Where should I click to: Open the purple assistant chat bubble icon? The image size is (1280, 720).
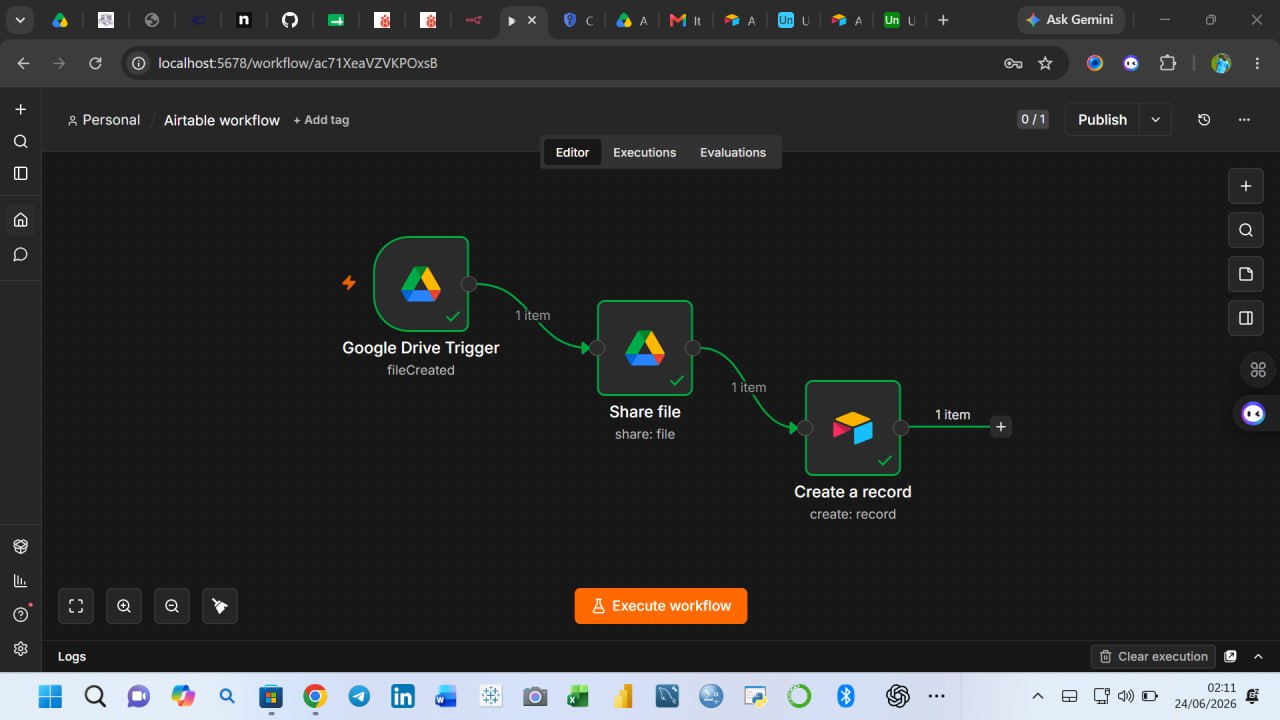[1253, 413]
